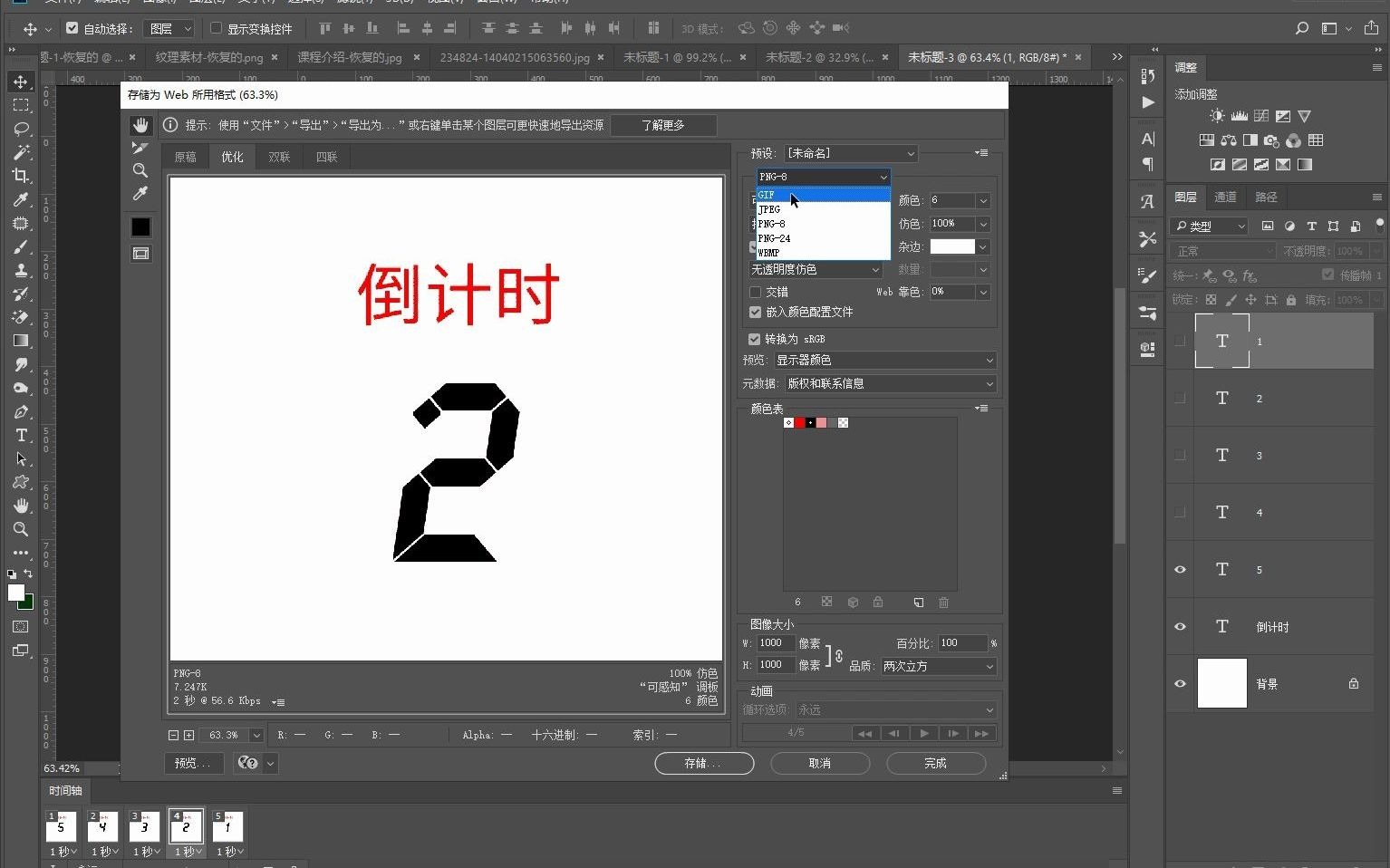
Task: Select the Rectangular Marquee tool
Action: [x=21, y=105]
